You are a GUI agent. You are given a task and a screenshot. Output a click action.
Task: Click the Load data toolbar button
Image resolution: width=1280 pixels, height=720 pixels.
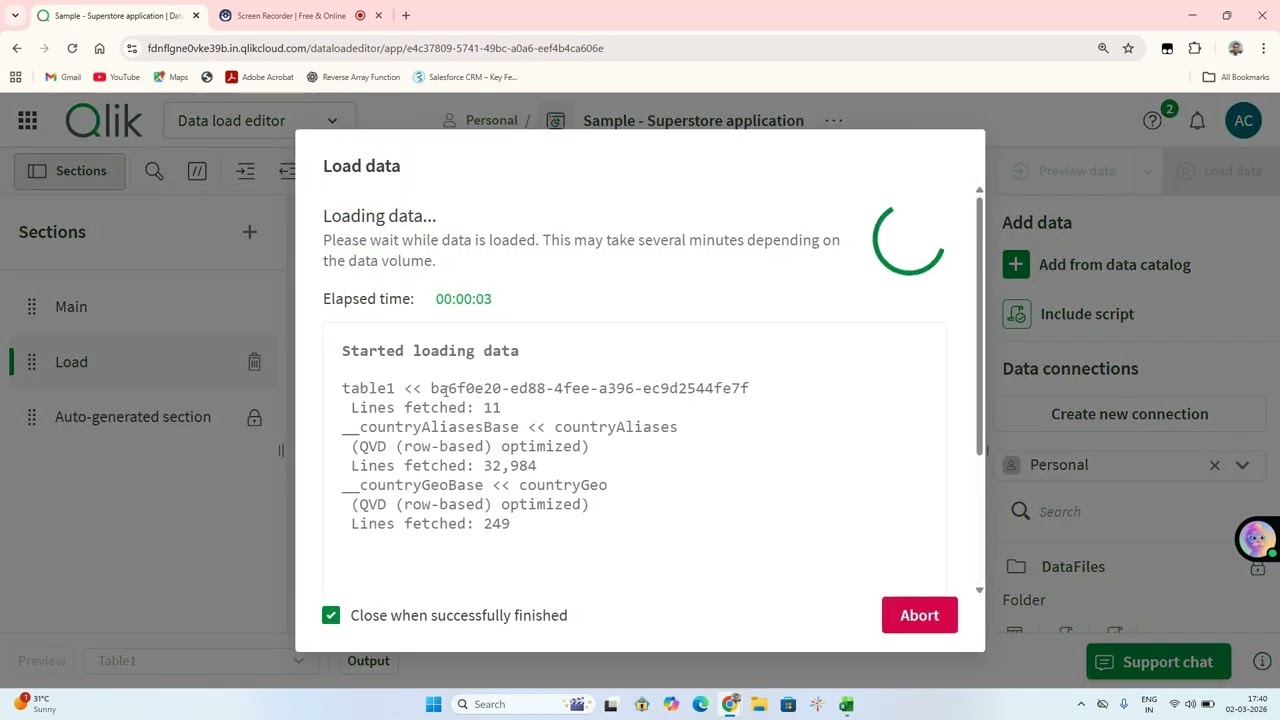1219,171
